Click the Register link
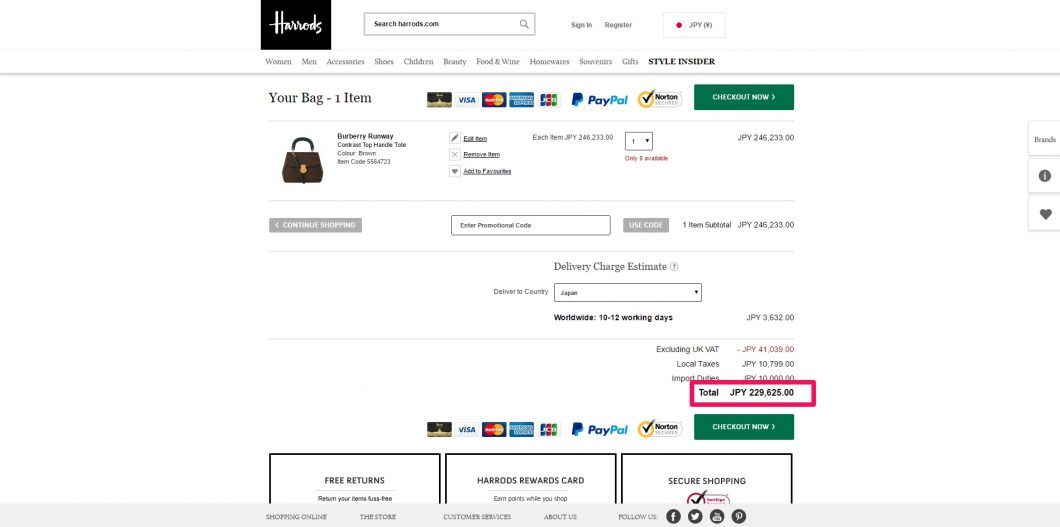Viewport: 1060px width, 527px height. point(619,25)
